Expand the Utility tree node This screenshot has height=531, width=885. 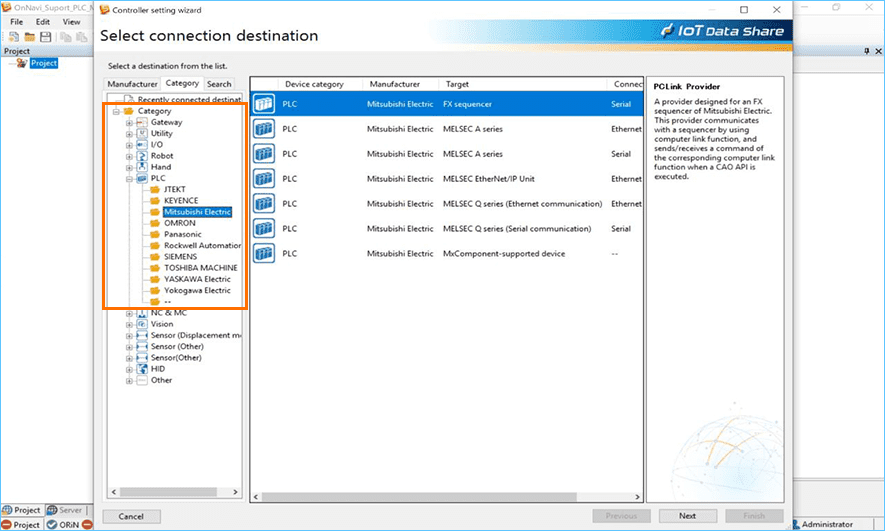tap(129, 134)
